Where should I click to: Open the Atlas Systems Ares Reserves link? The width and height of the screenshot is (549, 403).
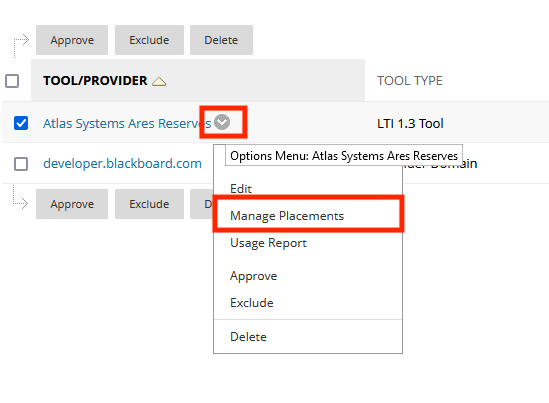pyautogui.click(x=127, y=124)
